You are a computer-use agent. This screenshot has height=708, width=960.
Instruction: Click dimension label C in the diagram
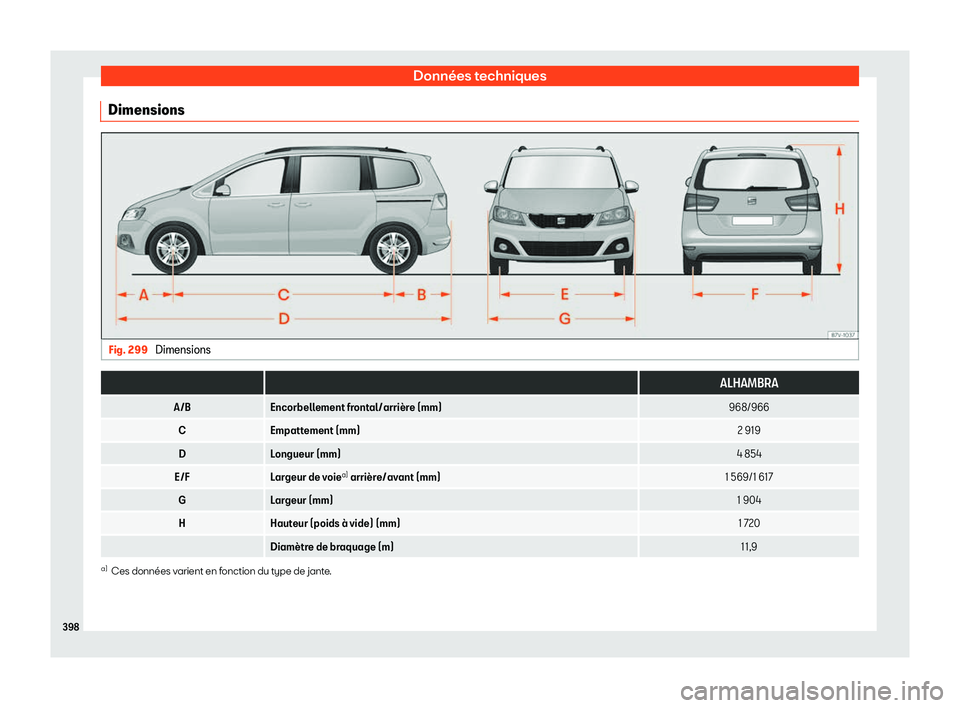(283, 295)
